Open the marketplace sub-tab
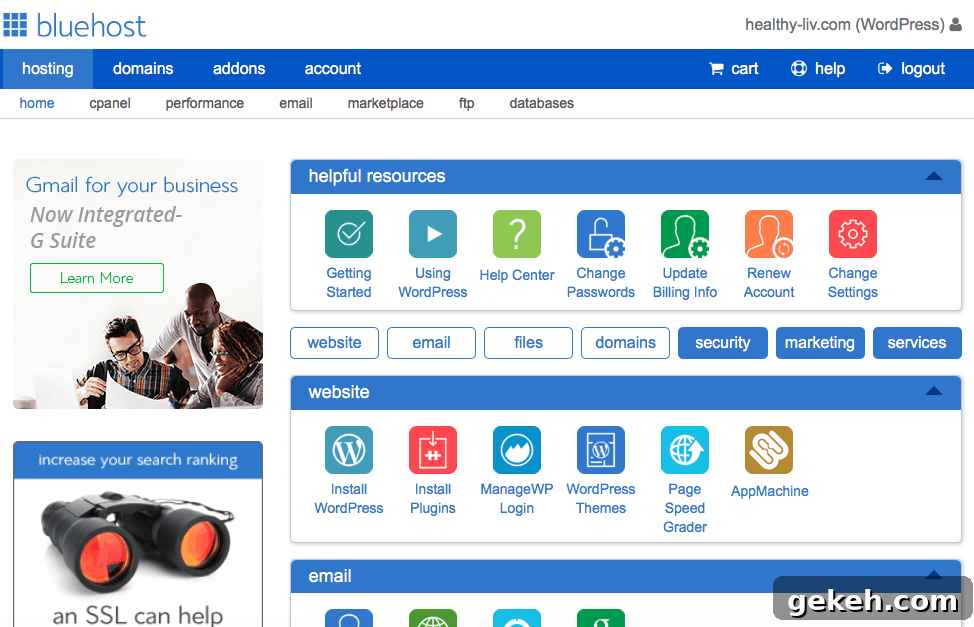Screen dimensions: 974x627 (385, 103)
